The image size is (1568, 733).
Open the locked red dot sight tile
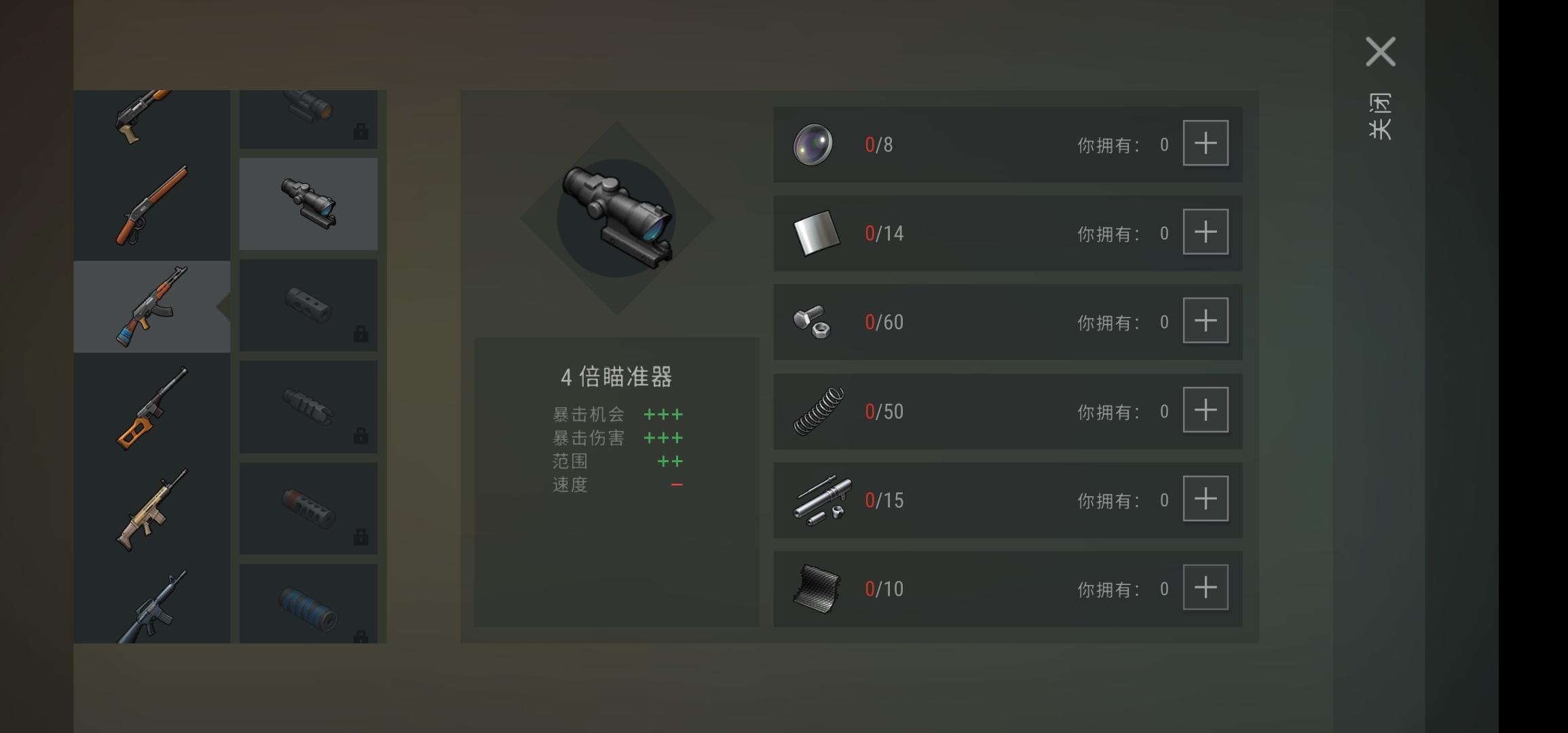pyautogui.click(x=308, y=119)
